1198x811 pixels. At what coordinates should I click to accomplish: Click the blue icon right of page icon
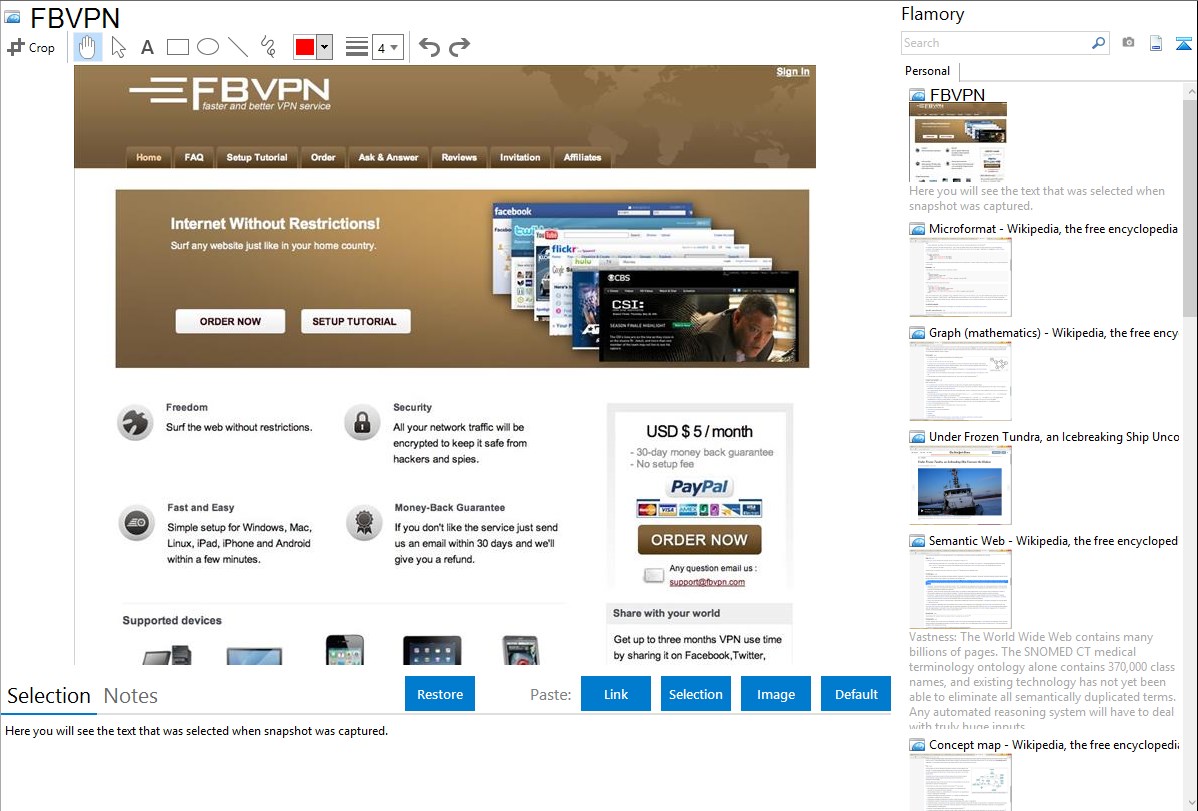click(x=1183, y=43)
